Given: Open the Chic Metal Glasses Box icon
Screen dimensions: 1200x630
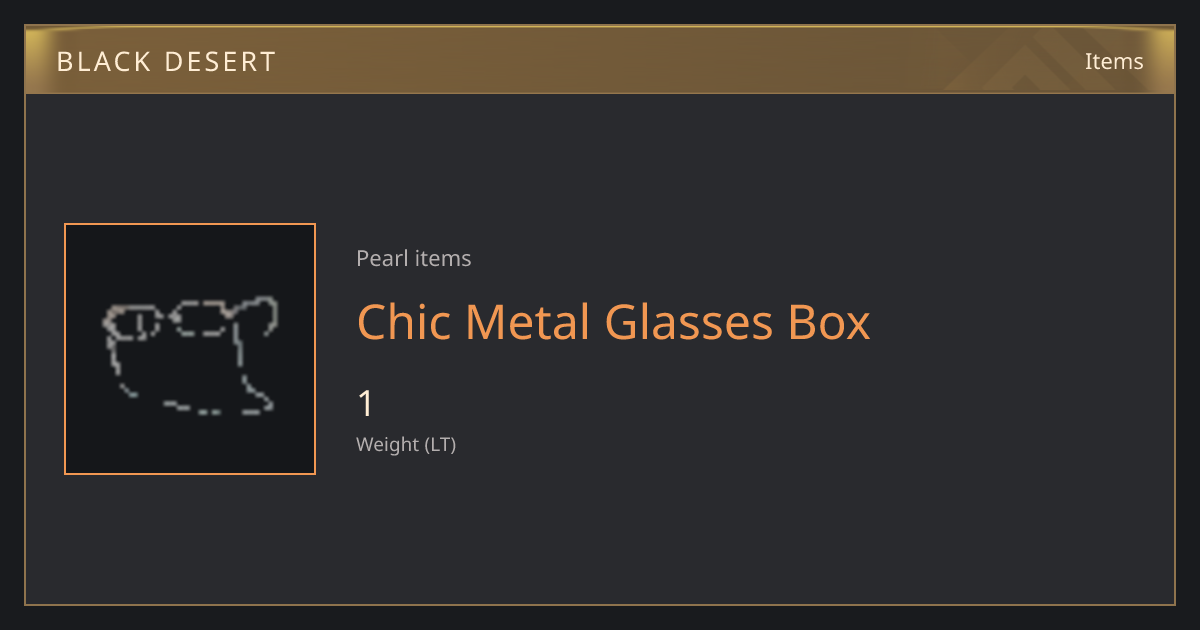Looking at the screenshot, I should tap(190, 349).
